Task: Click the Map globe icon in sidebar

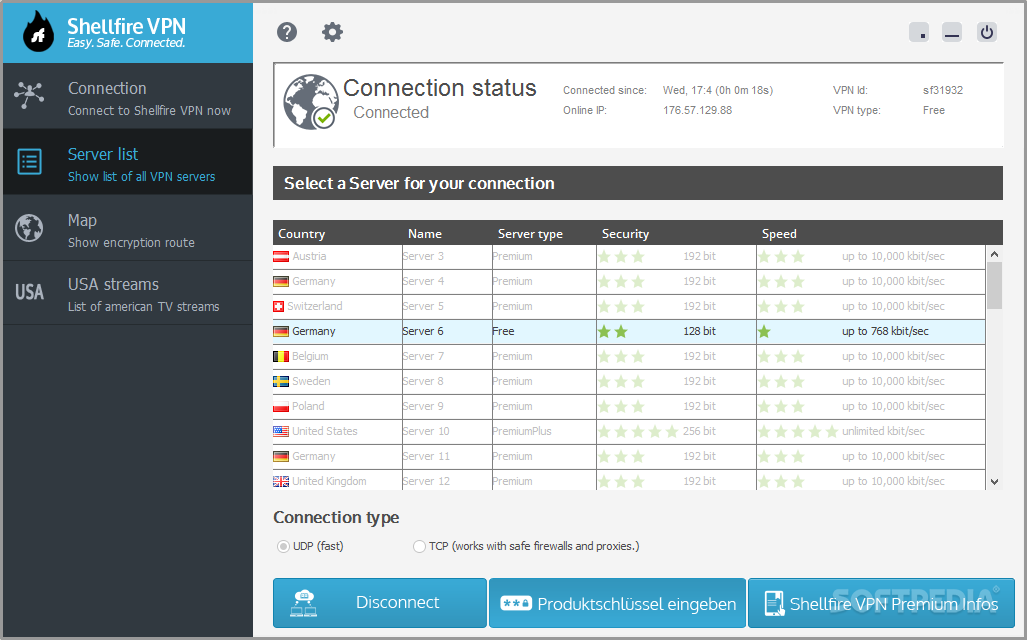Action: click(29, 228)
